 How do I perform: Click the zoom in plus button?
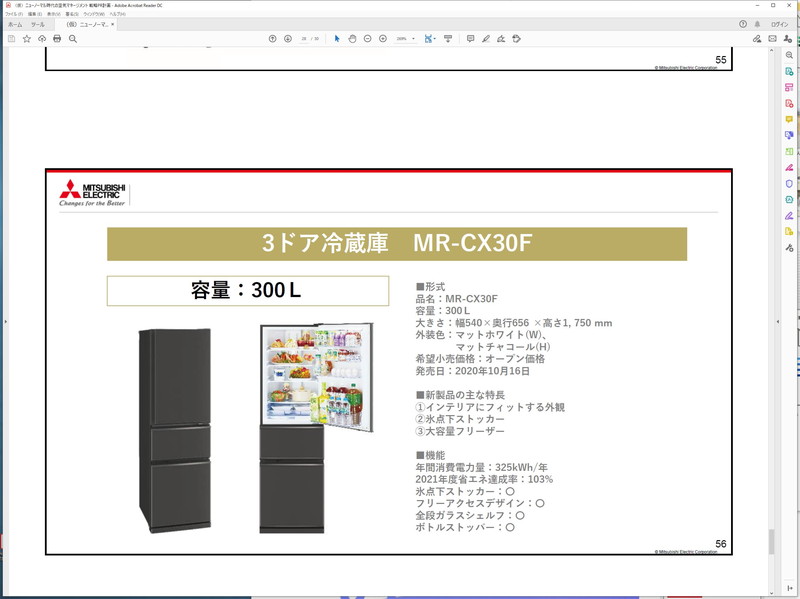tap(383, 38)
